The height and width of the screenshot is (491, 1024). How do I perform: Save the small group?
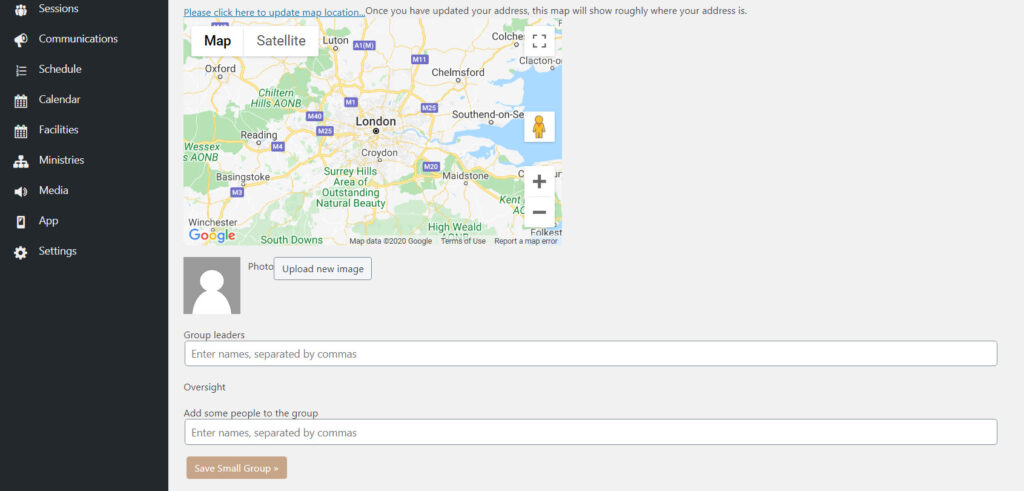tap(236, 468)
